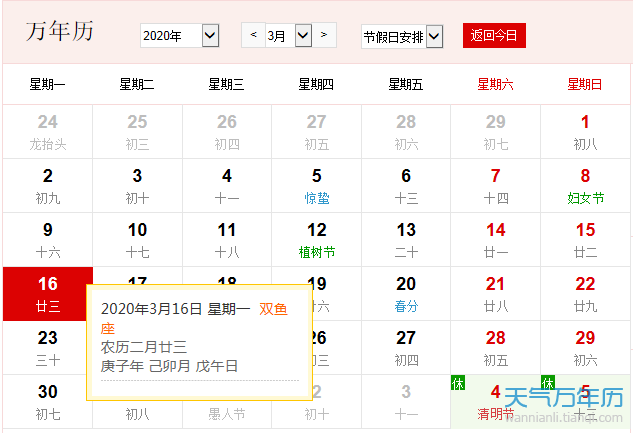The image size is (633, 433).
Task: Select February 25 初三 greyed date
Action: coord(137,132)
